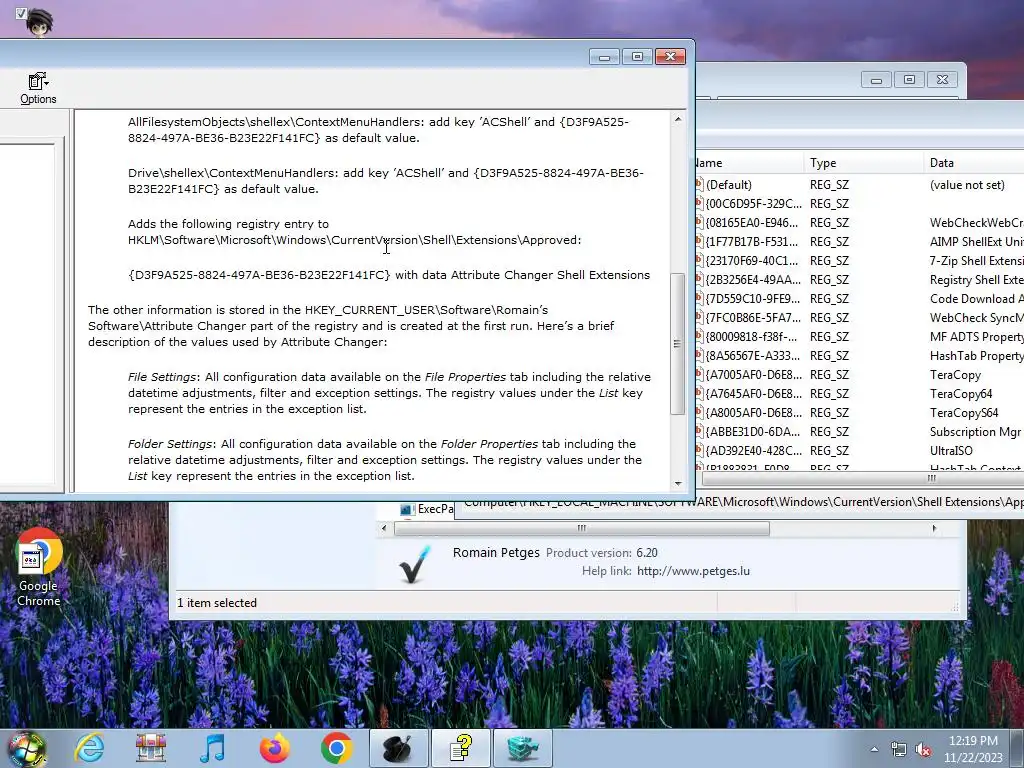
Task: Open Google Chrome from the taskbar
Action: [x=337, y=748]
